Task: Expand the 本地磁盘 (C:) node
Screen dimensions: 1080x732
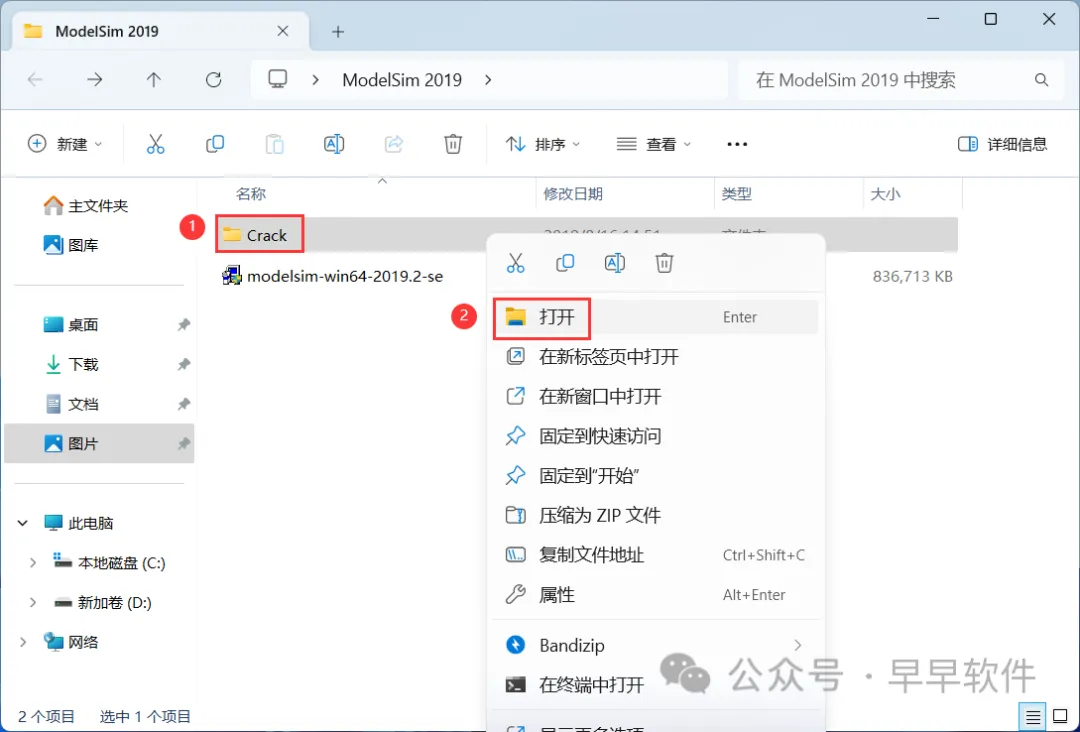Action: click(32, 563)
